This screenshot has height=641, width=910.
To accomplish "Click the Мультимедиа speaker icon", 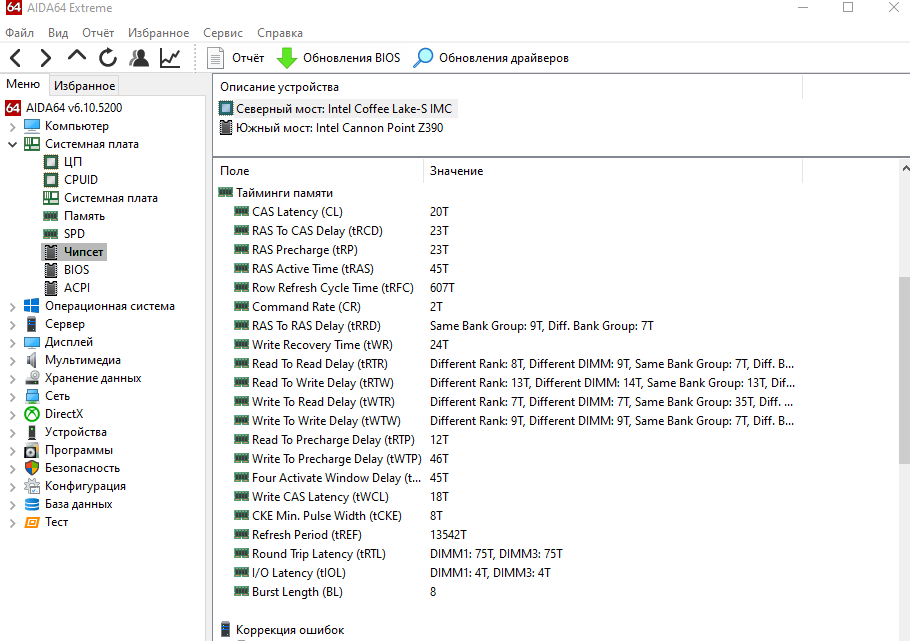I will tap(32, 360).
